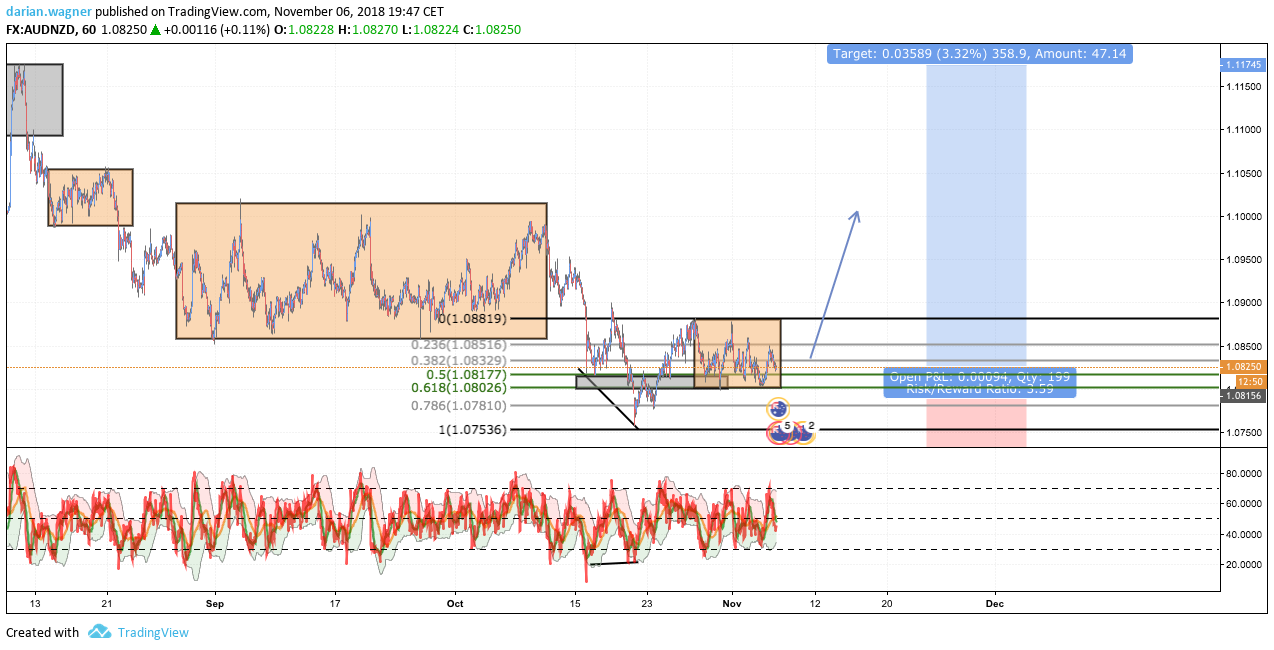This screenshot has width=1274, height=650.
Task: Click the Nov label on the time axis
Action: click(732, 603)
